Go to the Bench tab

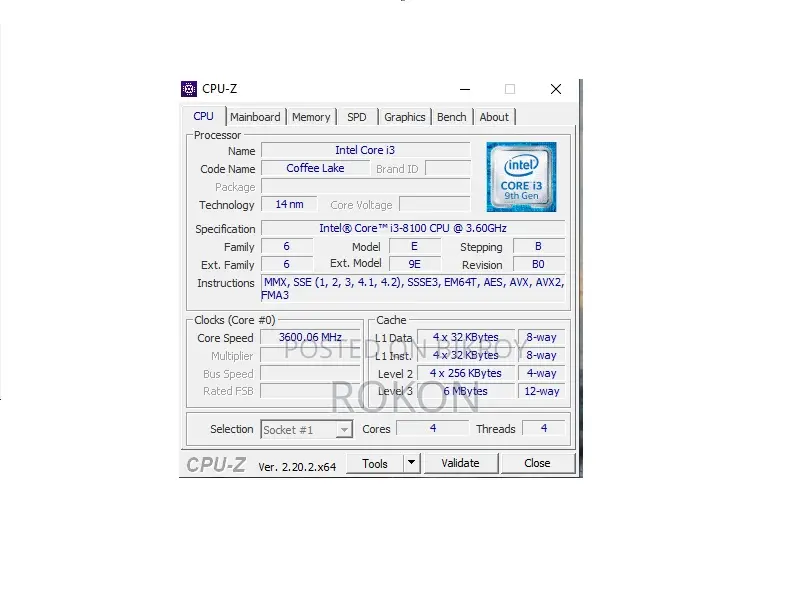(x=452, y=117)
